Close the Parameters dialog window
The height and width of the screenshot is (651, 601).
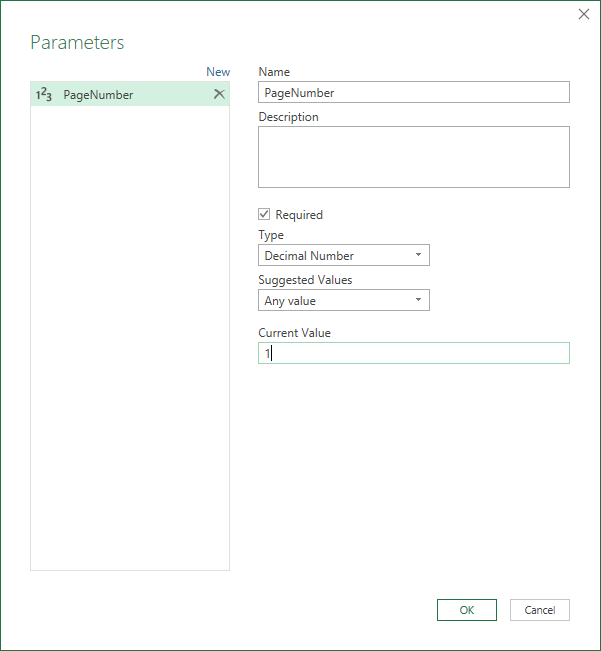tap(584, 14)
